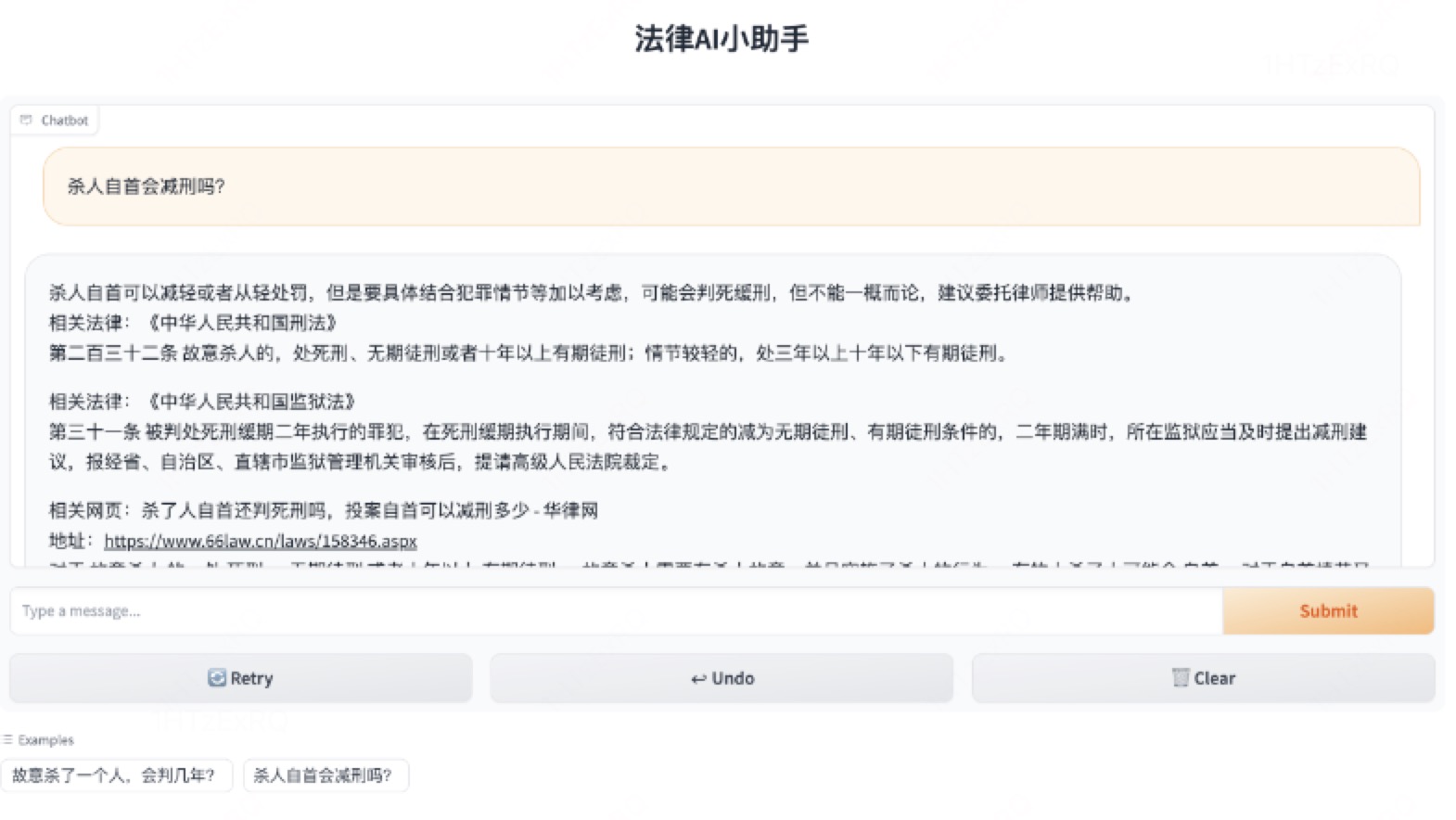Click the '法律AI小助手' page title

[722, 39]
